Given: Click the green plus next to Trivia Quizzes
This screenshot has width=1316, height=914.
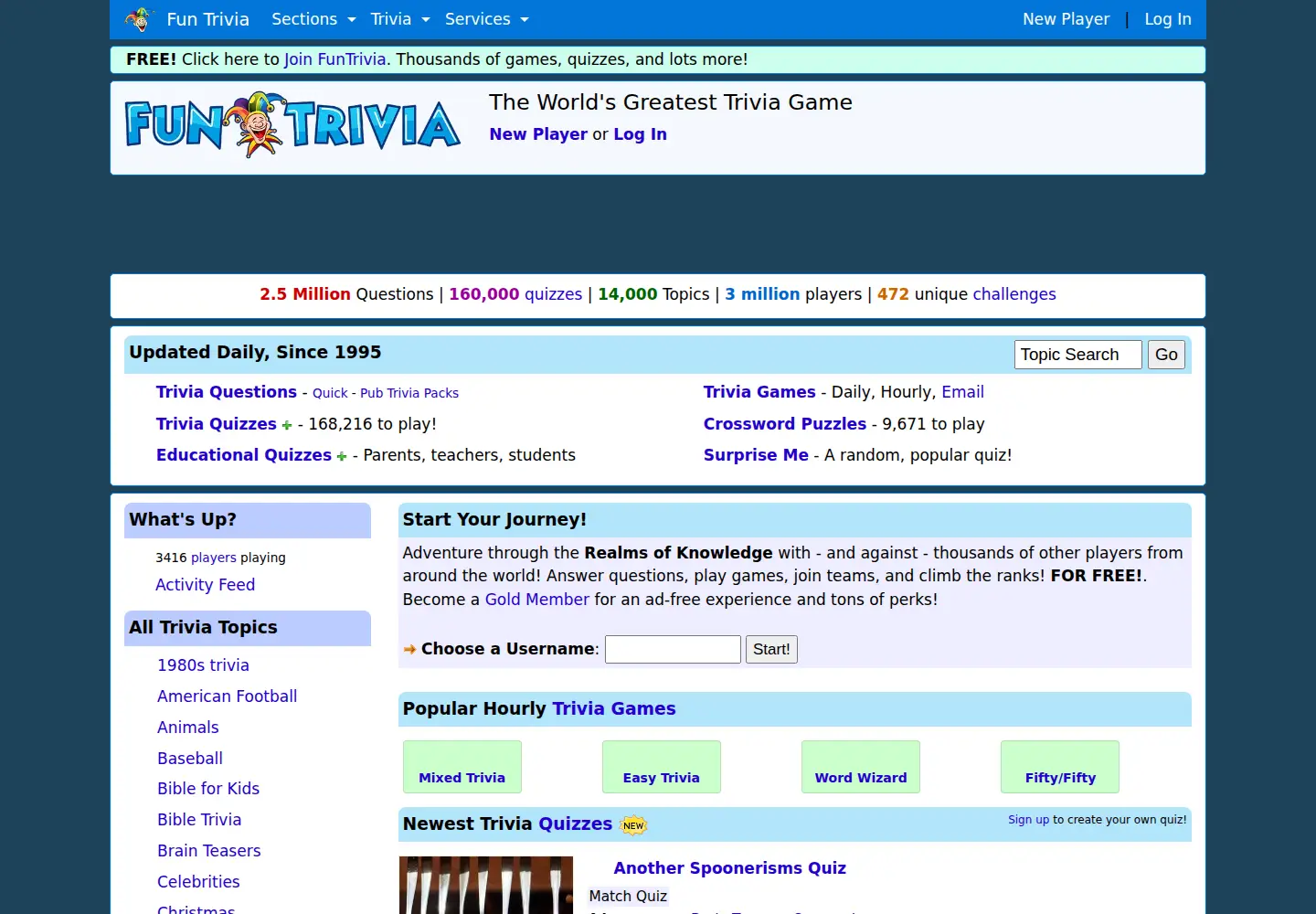Looking at the screenshot, I should [287, 425].
